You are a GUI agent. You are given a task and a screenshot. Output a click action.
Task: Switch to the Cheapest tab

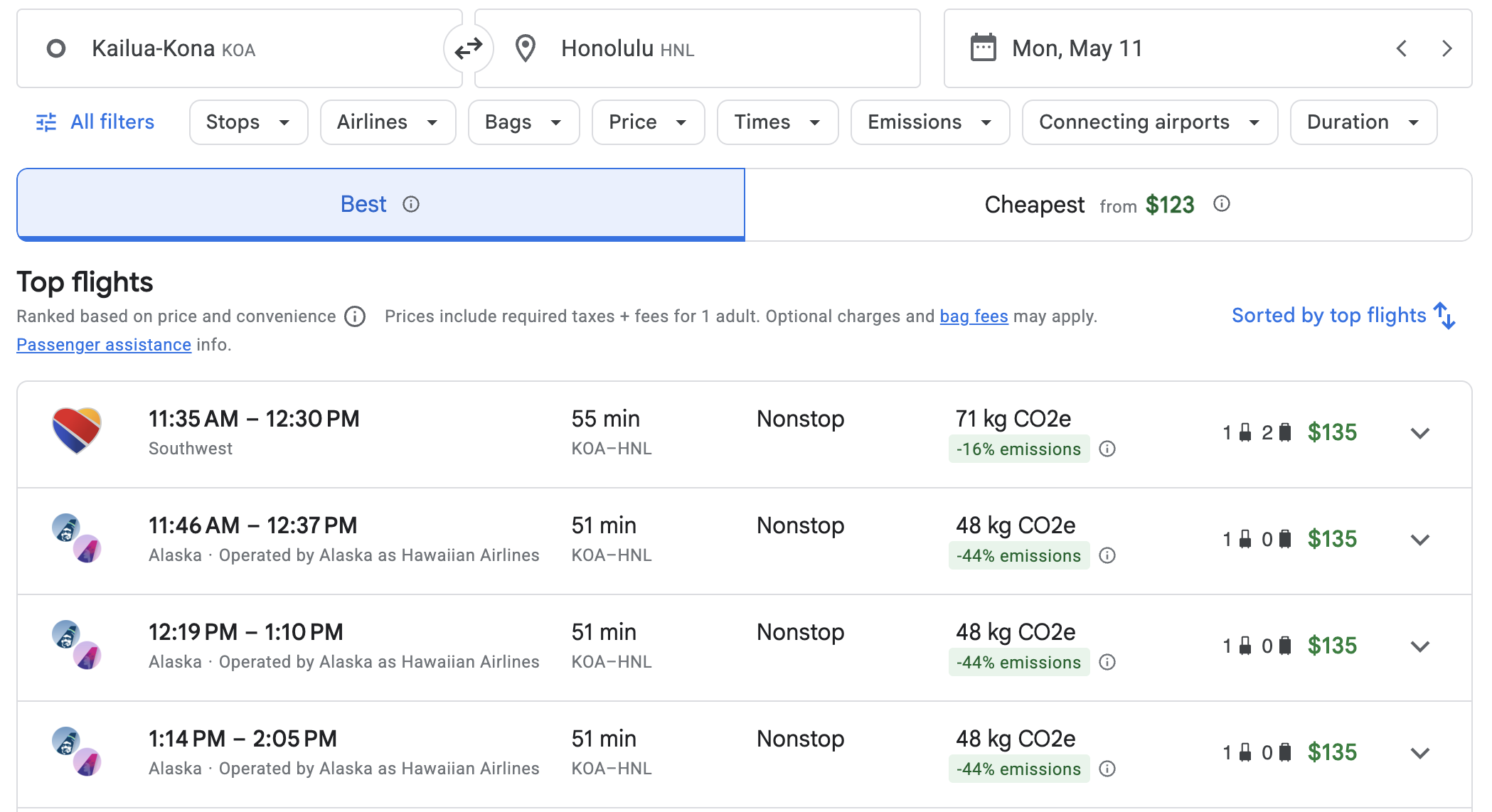1108,205
